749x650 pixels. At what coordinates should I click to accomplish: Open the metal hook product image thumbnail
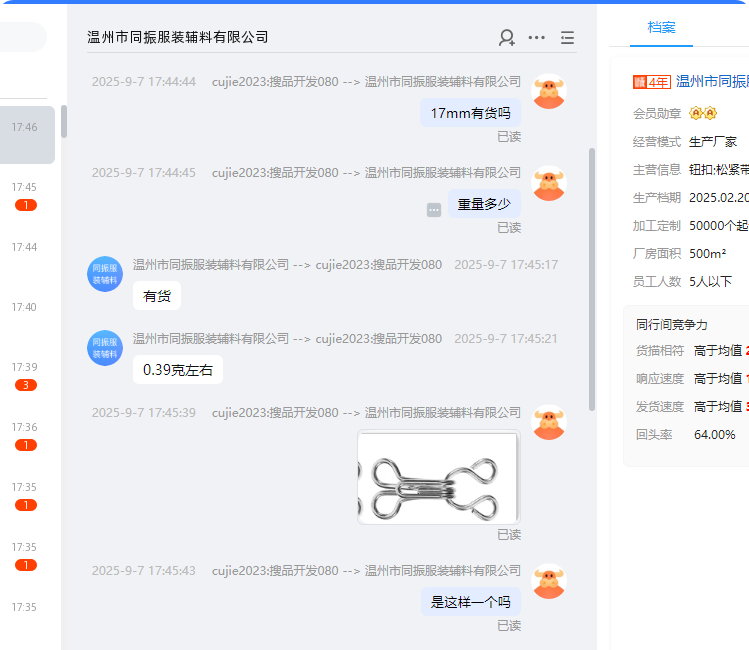pyautogui.click(x=438, y=477)
